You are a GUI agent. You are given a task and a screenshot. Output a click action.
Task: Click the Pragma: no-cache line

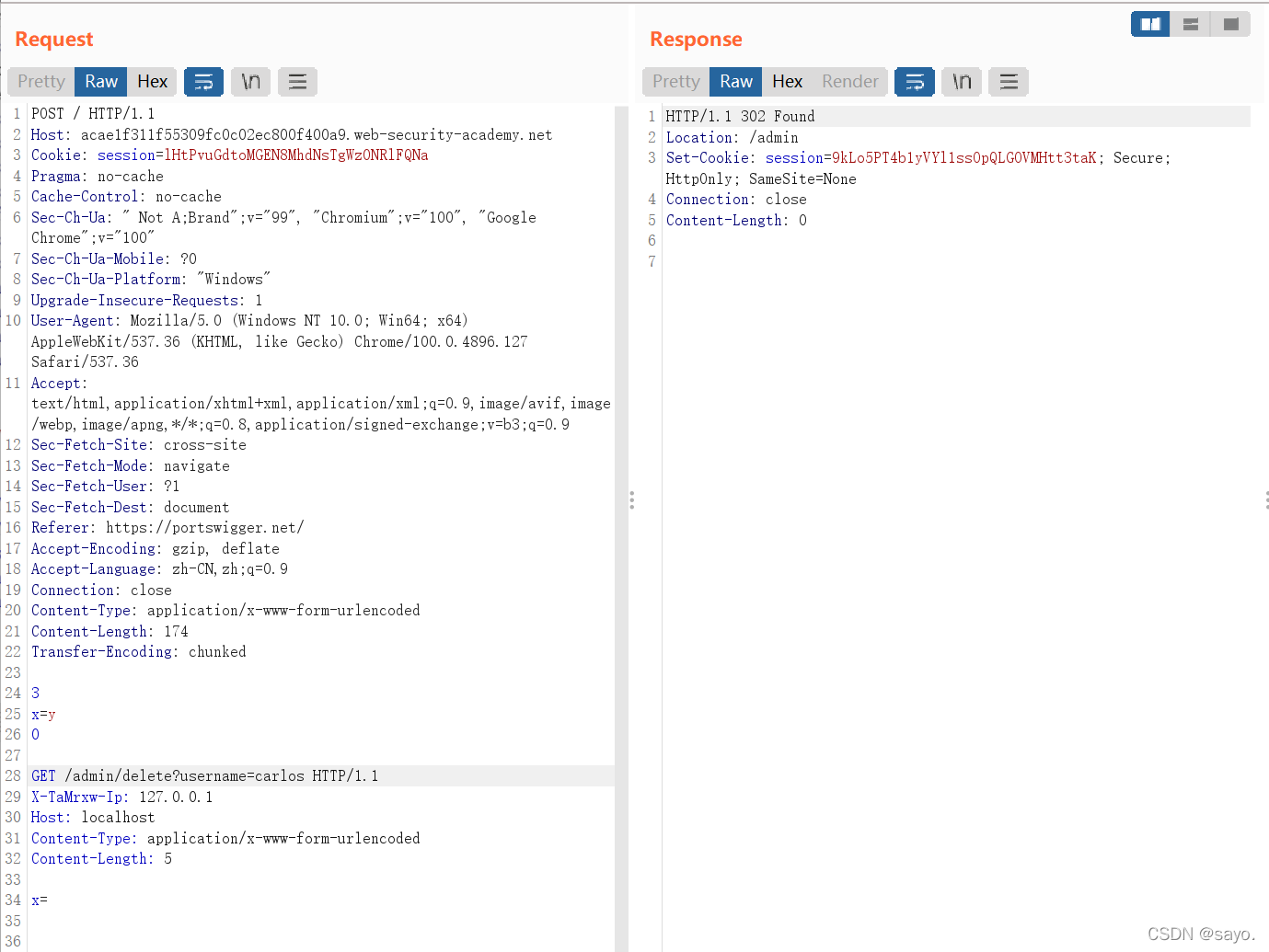pos(98,177)
